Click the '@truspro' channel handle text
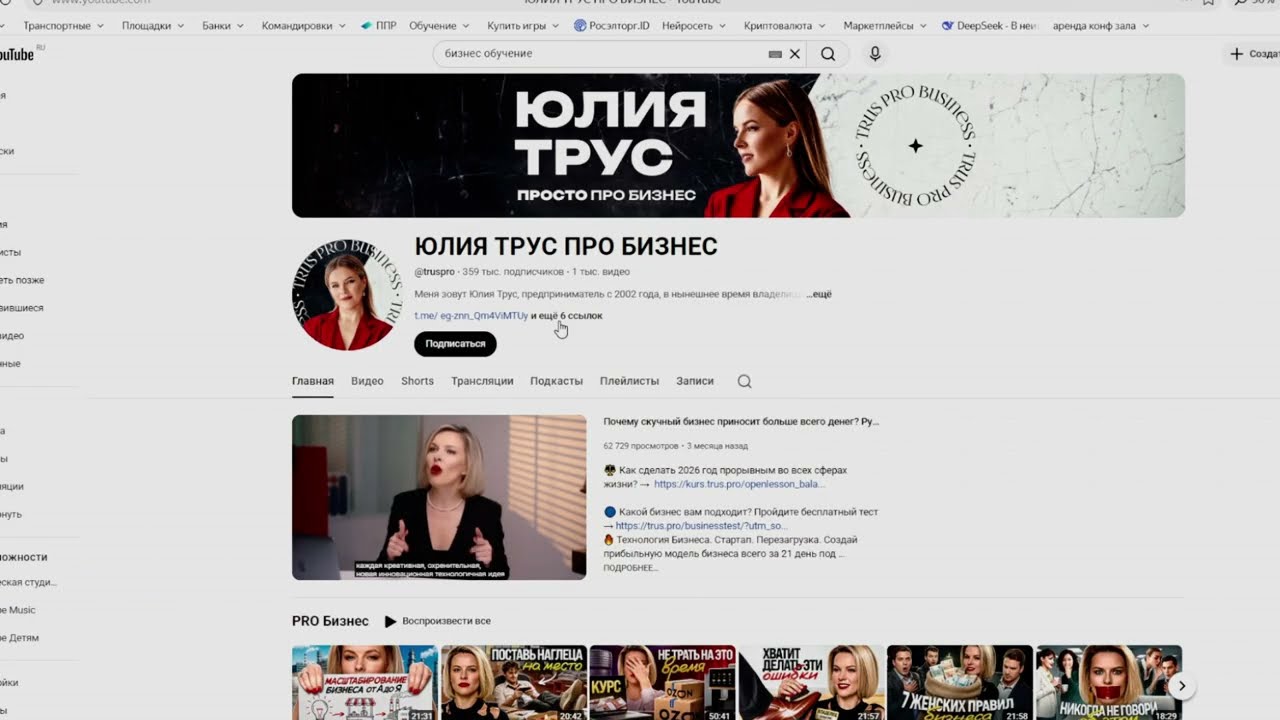The width and height of the screenshot is (1280, 720). [x=435, y=272]
